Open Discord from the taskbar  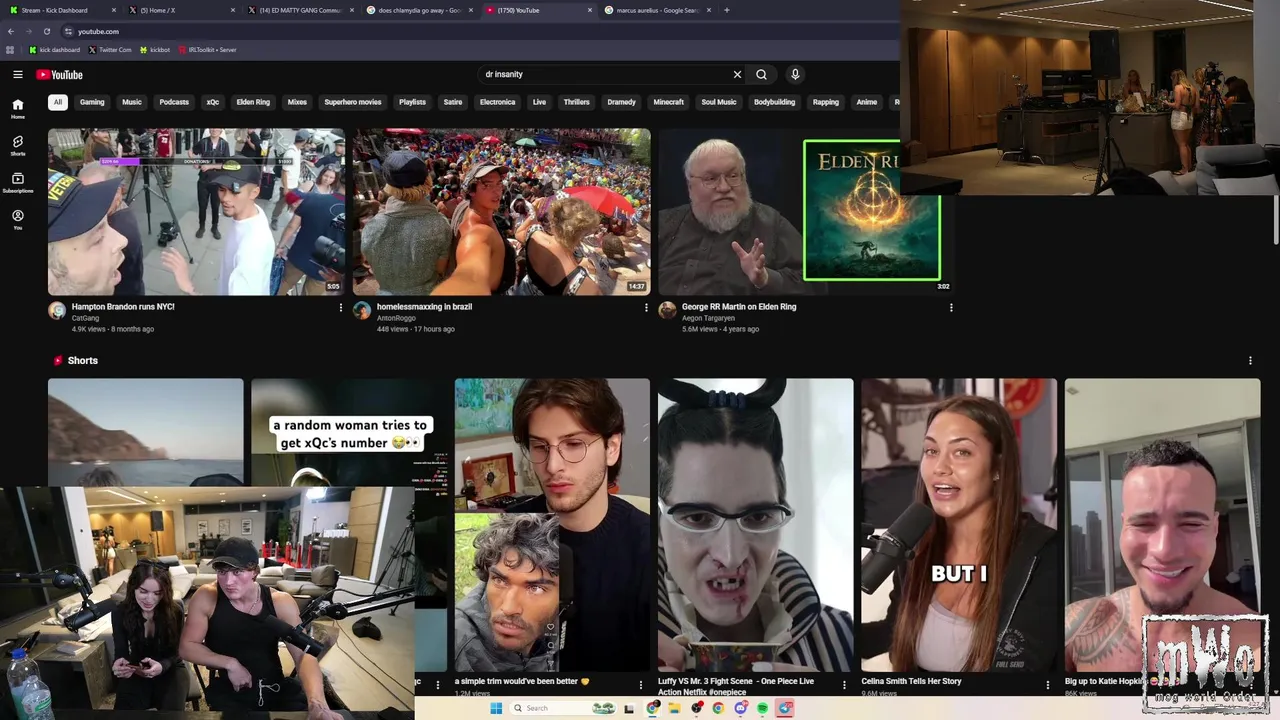(x=740, y=708)
